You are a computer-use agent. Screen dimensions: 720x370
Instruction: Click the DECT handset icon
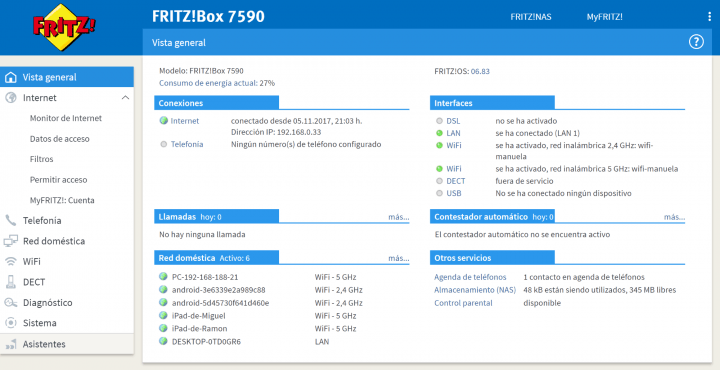coord(11,282)
